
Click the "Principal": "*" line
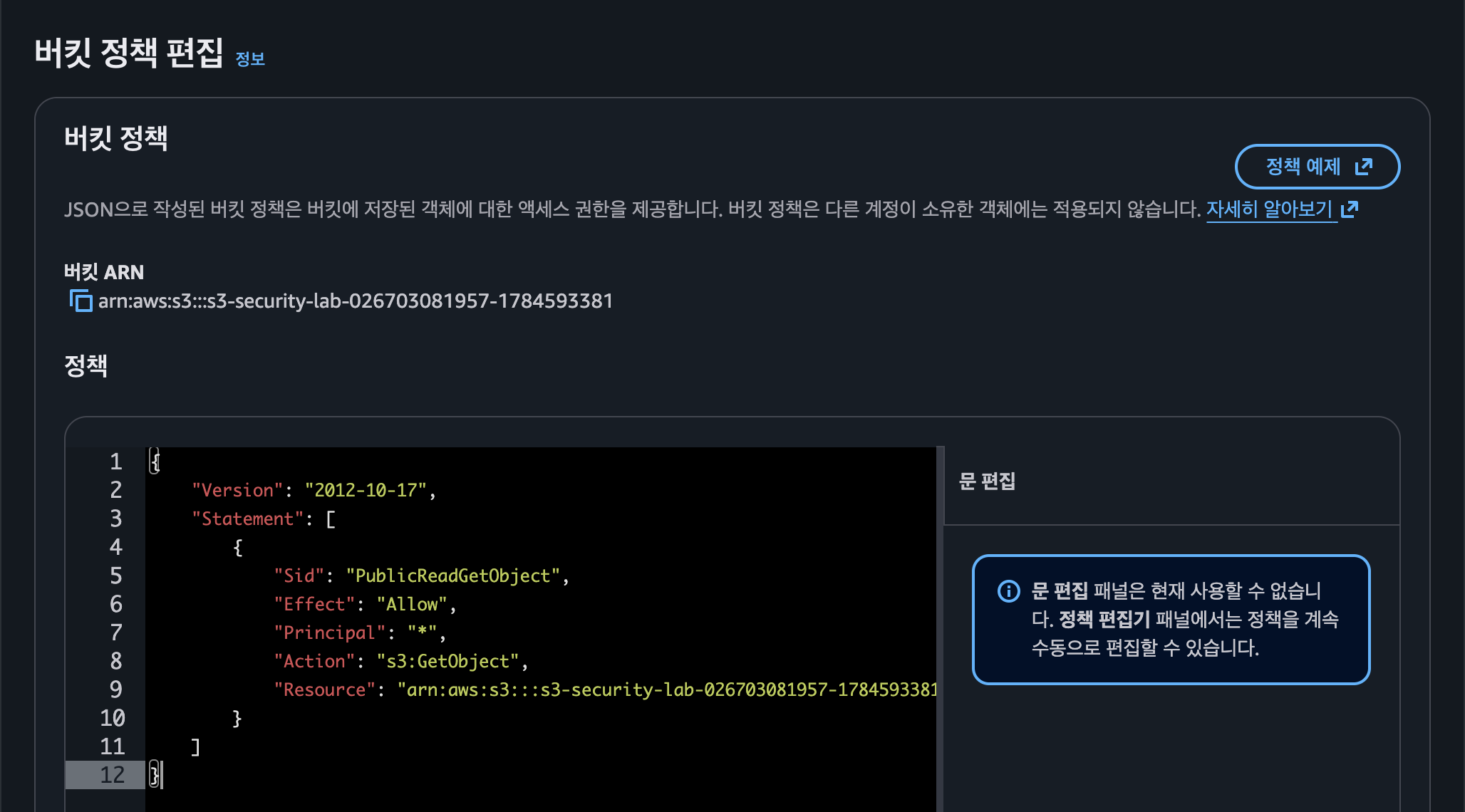pyautogui.click(x=360, y=633)
